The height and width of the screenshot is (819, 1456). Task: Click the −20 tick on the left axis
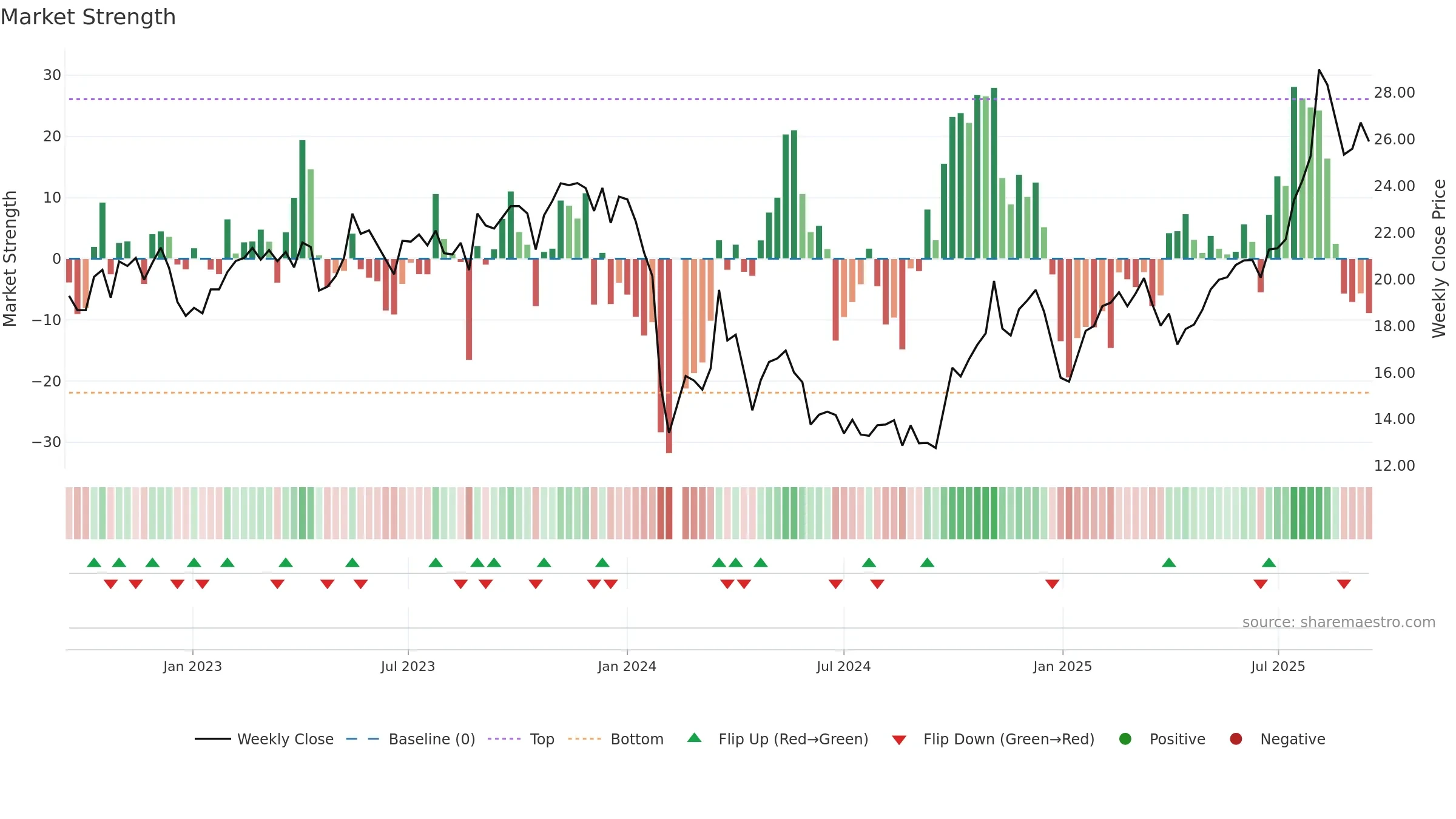(x=47, y=382)
